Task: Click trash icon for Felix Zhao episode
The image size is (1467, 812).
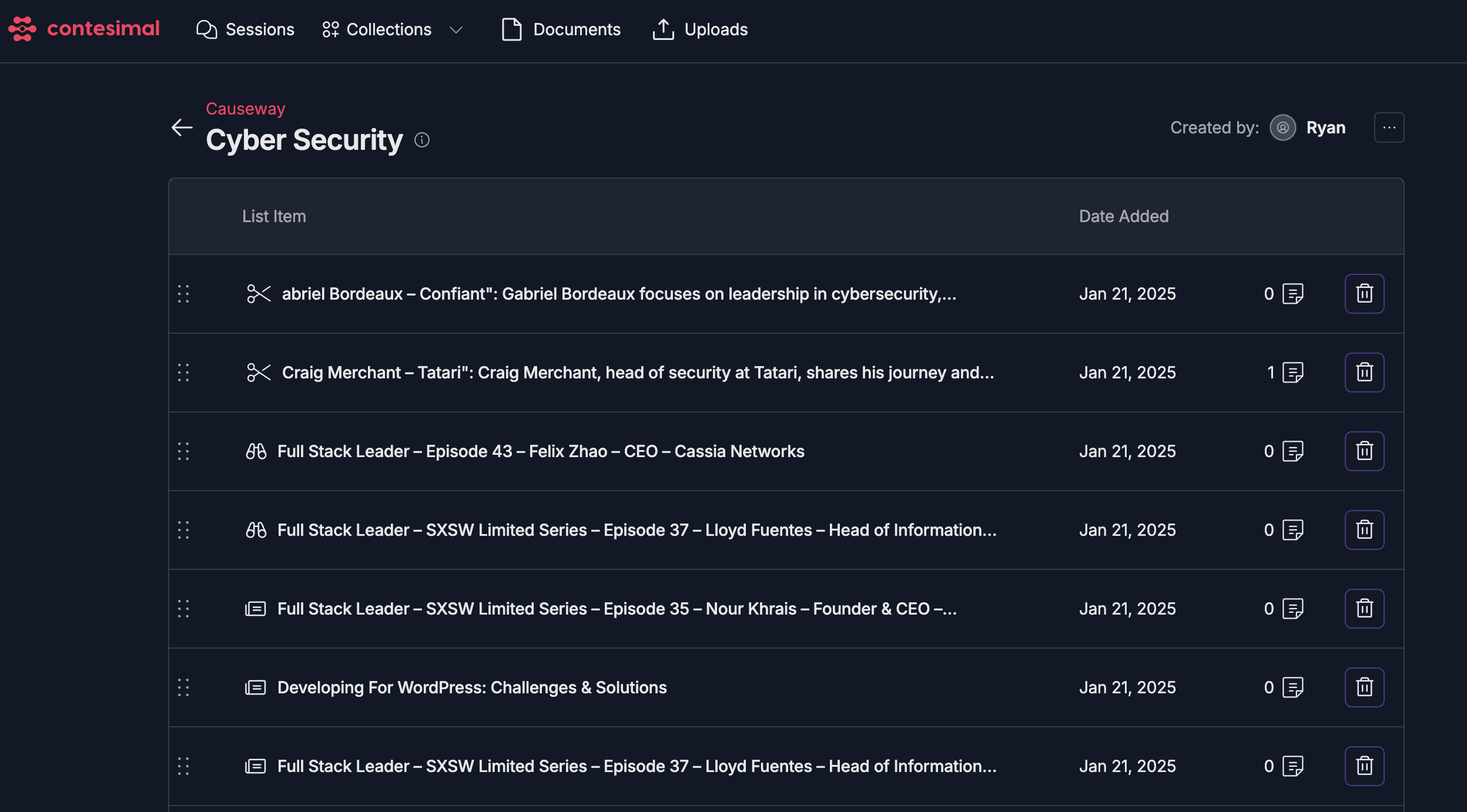Action: (1364, 451)
